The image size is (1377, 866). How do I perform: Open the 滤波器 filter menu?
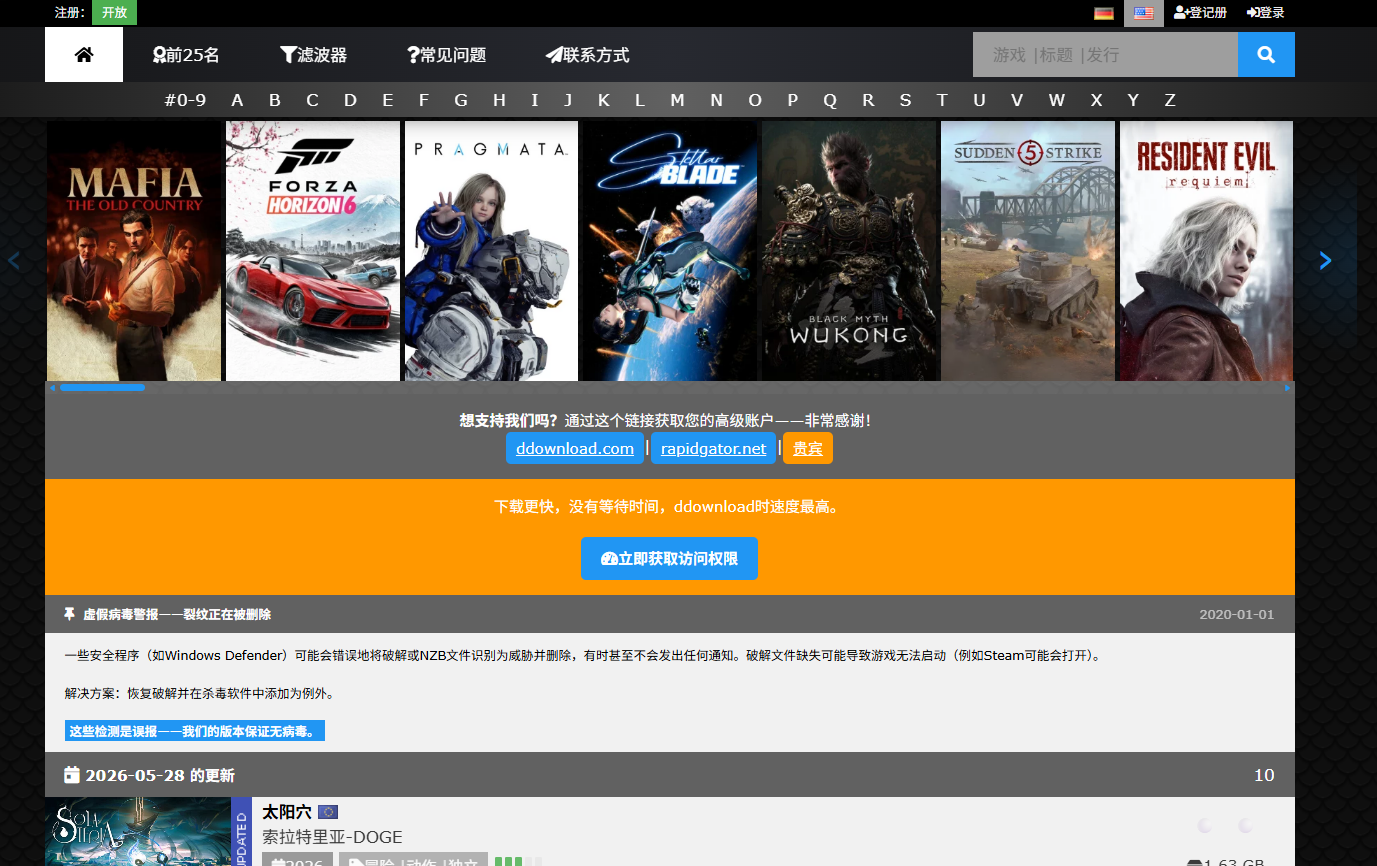(313, 55)
